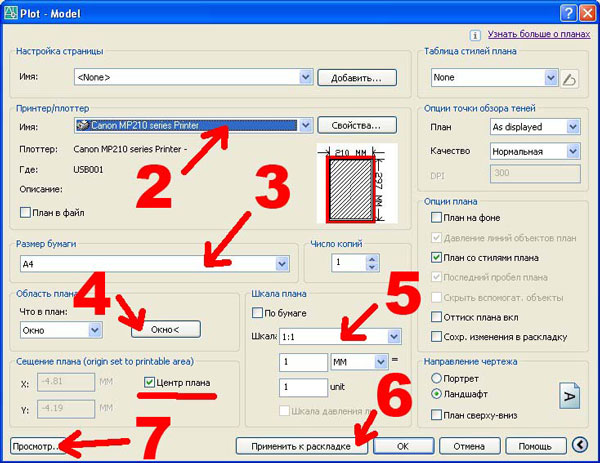Check the "По бумаге" option

tap(257, 313)
